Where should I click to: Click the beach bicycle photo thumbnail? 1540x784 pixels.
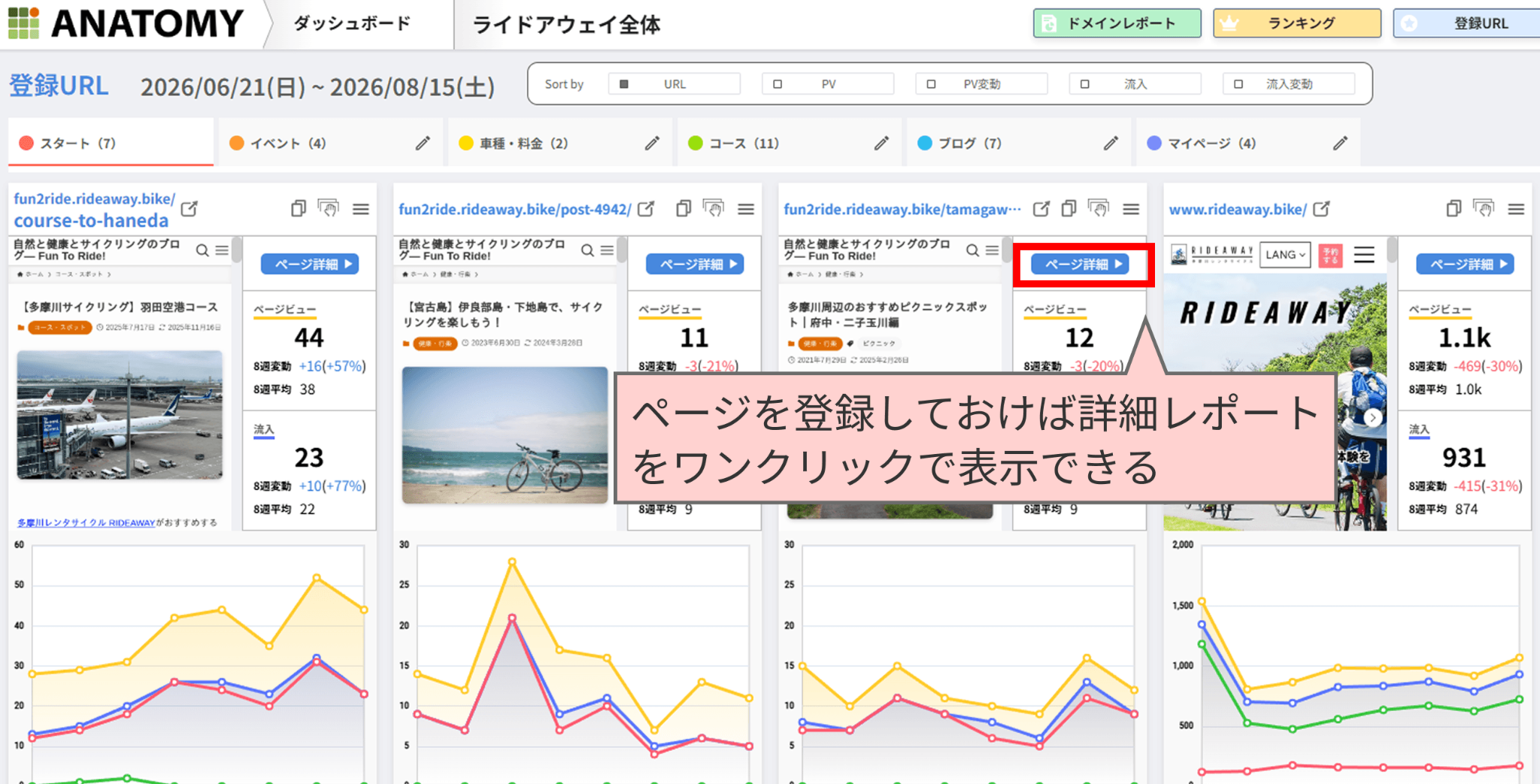(x=505, y=434)
